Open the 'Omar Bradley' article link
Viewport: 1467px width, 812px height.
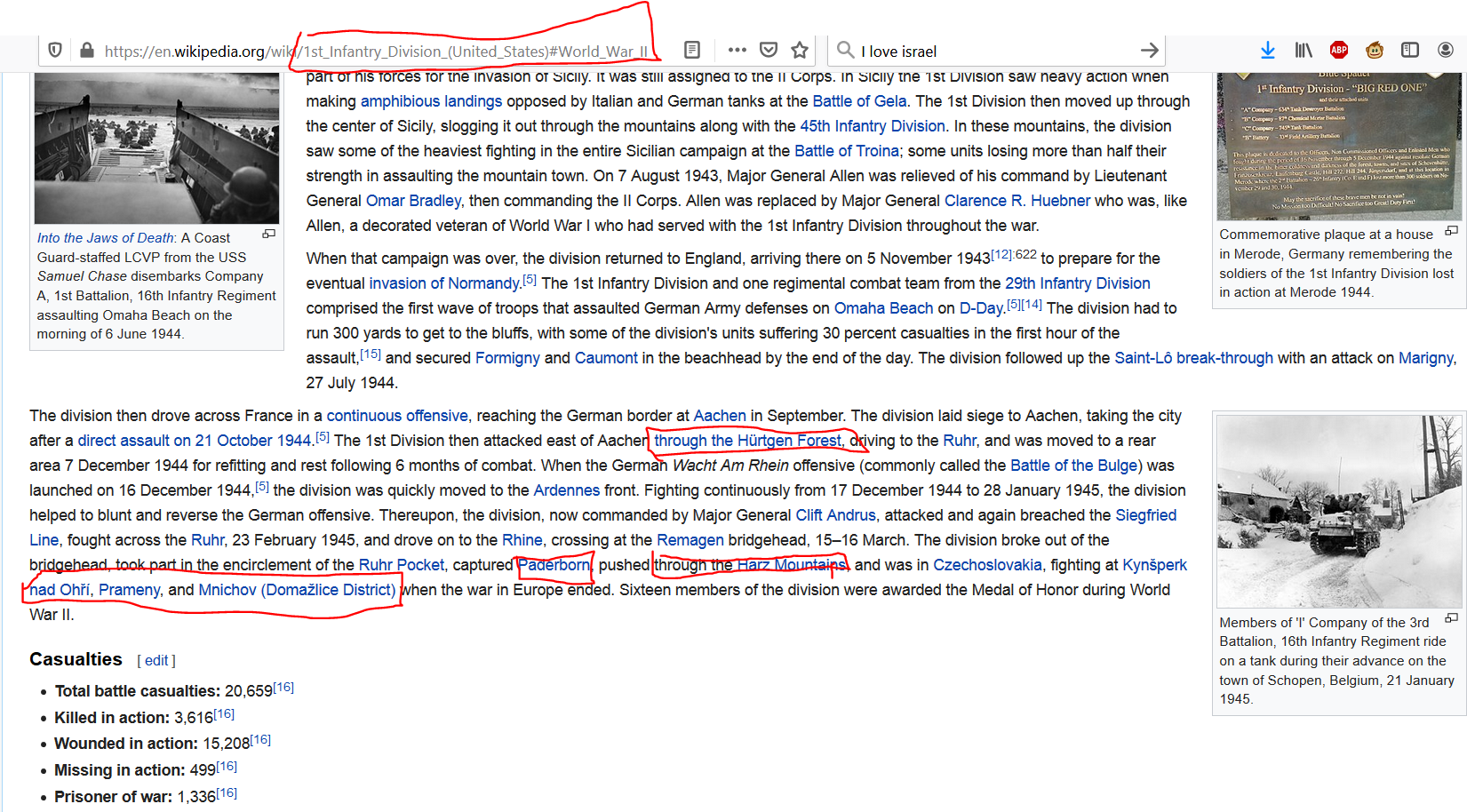413,201
